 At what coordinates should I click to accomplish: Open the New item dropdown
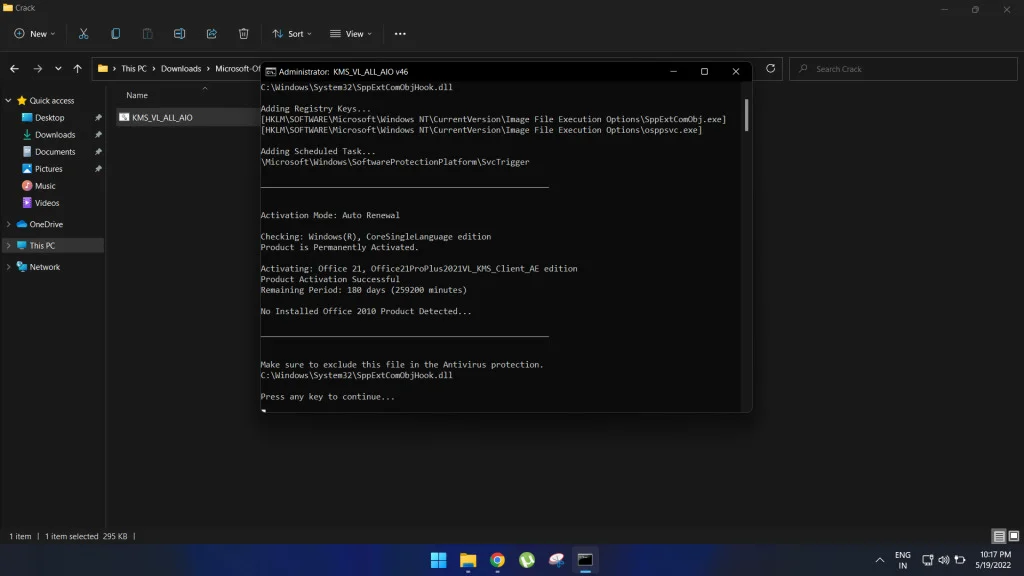pyautogui.click(x=35, y=34)
